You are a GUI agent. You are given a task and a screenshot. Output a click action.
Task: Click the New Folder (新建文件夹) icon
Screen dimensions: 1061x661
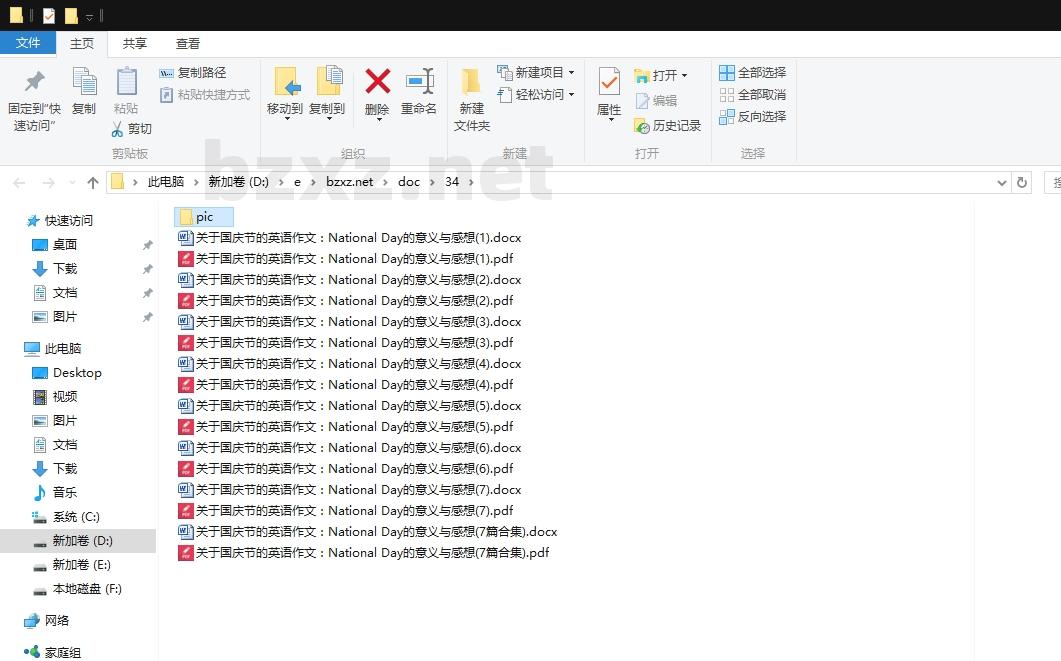471,82
